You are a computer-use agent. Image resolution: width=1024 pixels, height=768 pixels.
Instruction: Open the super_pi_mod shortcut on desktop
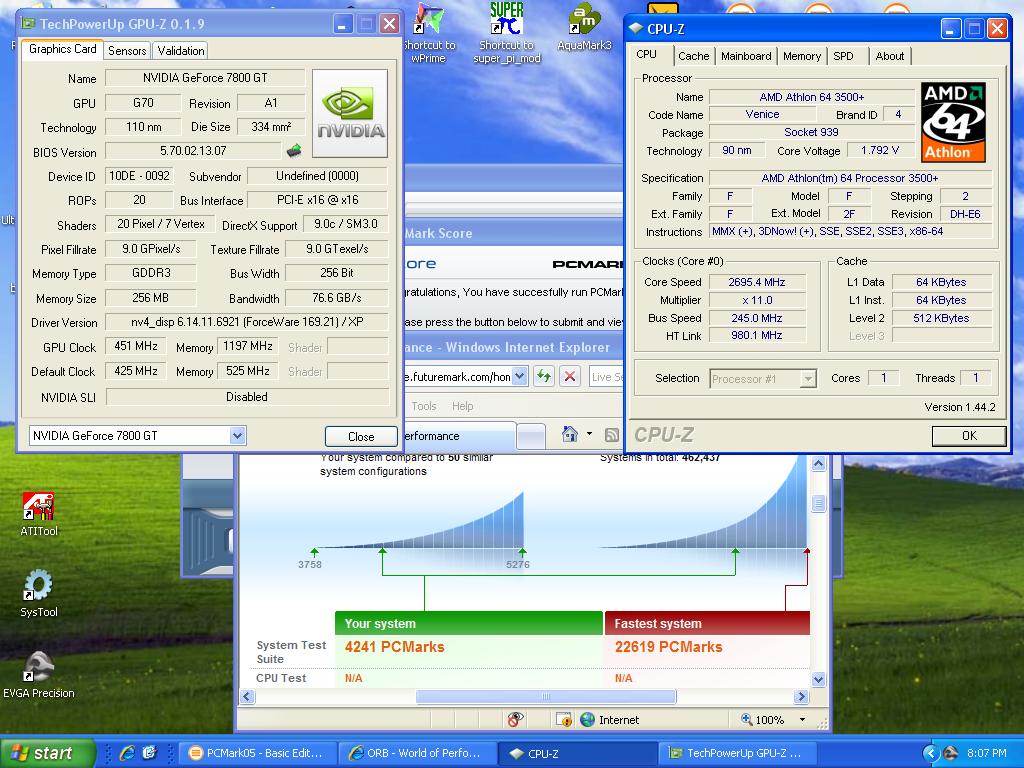click(507, 33)
